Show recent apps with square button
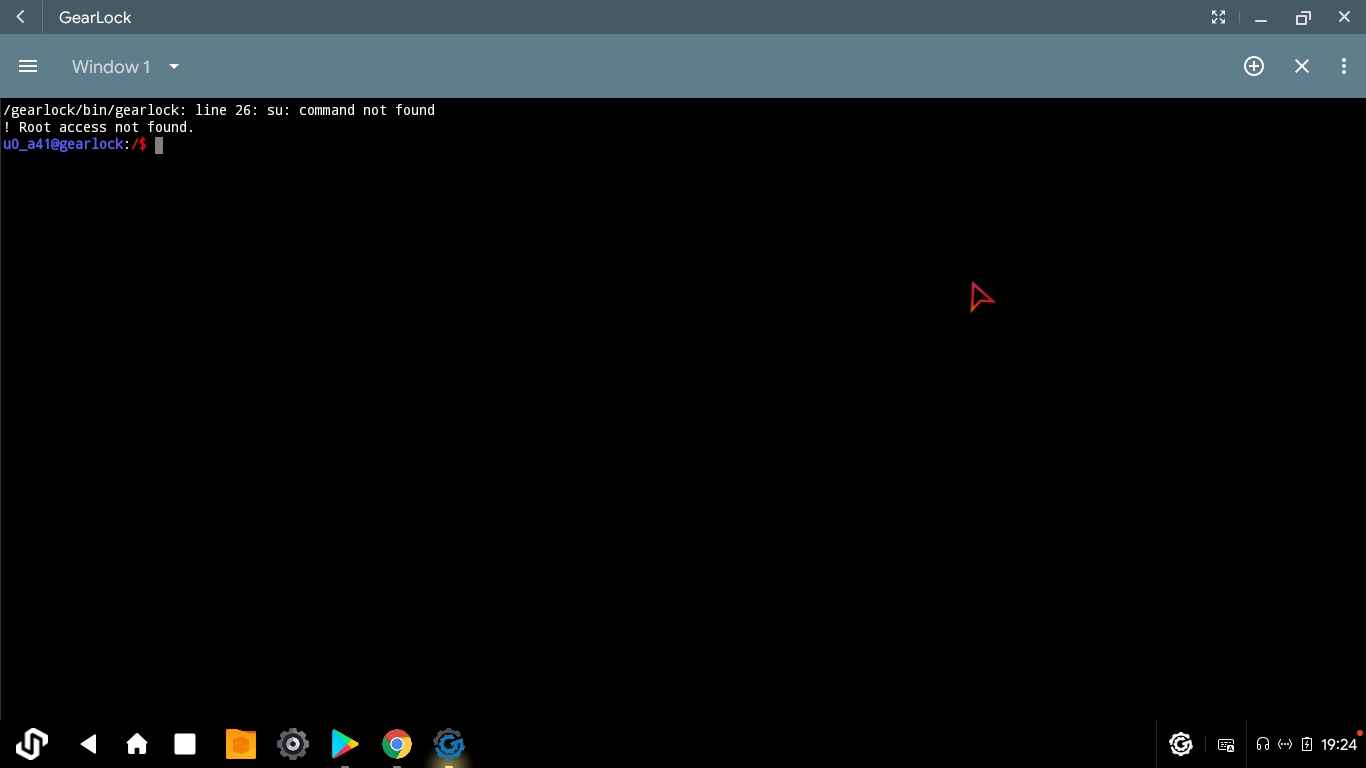 (185, 744)
